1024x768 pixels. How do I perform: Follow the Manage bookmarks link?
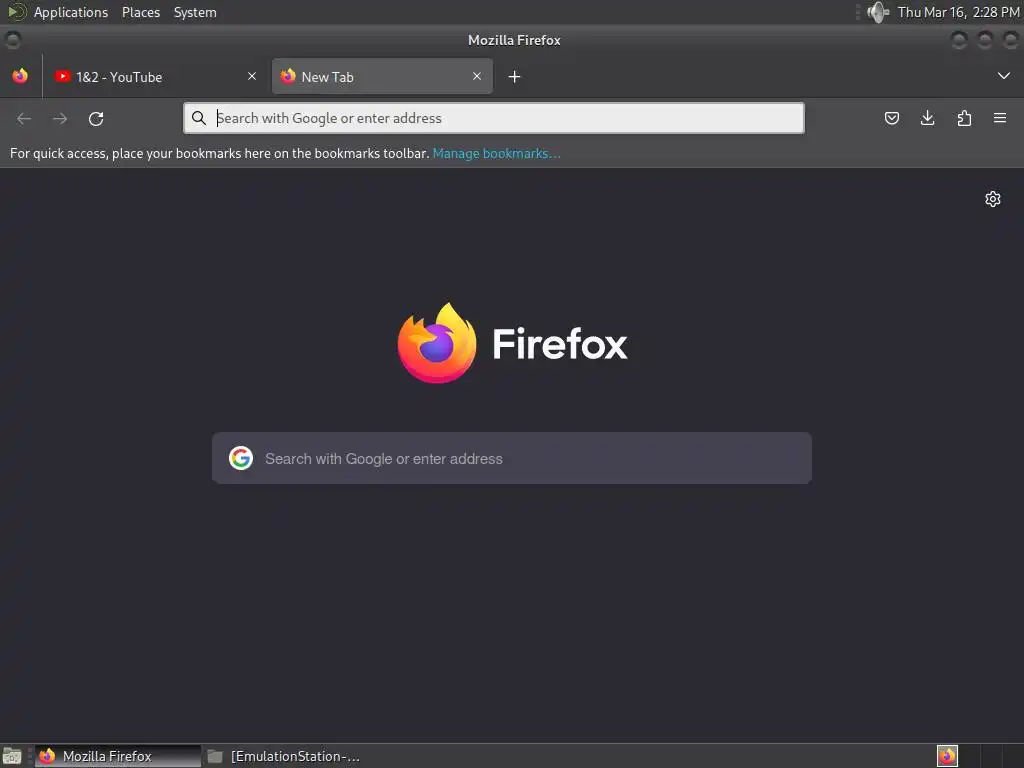[x=496, y=153]
